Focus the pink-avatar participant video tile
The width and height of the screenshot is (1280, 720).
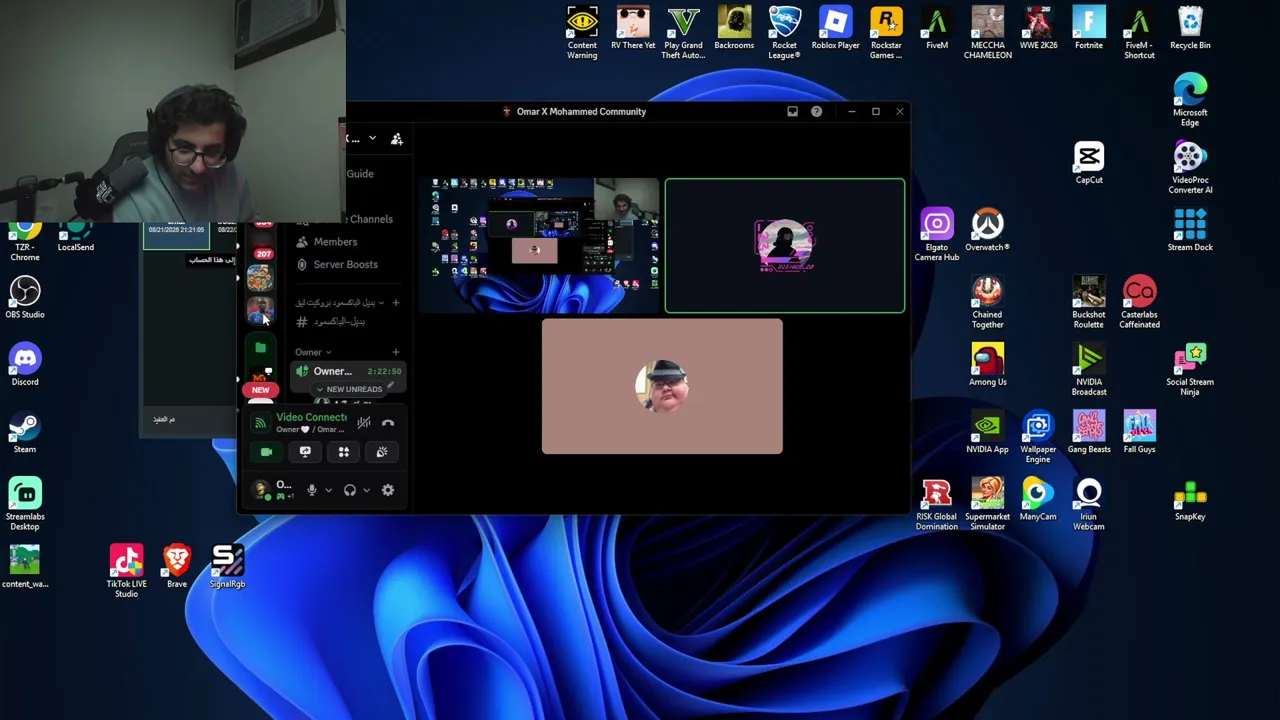[785, 246]
